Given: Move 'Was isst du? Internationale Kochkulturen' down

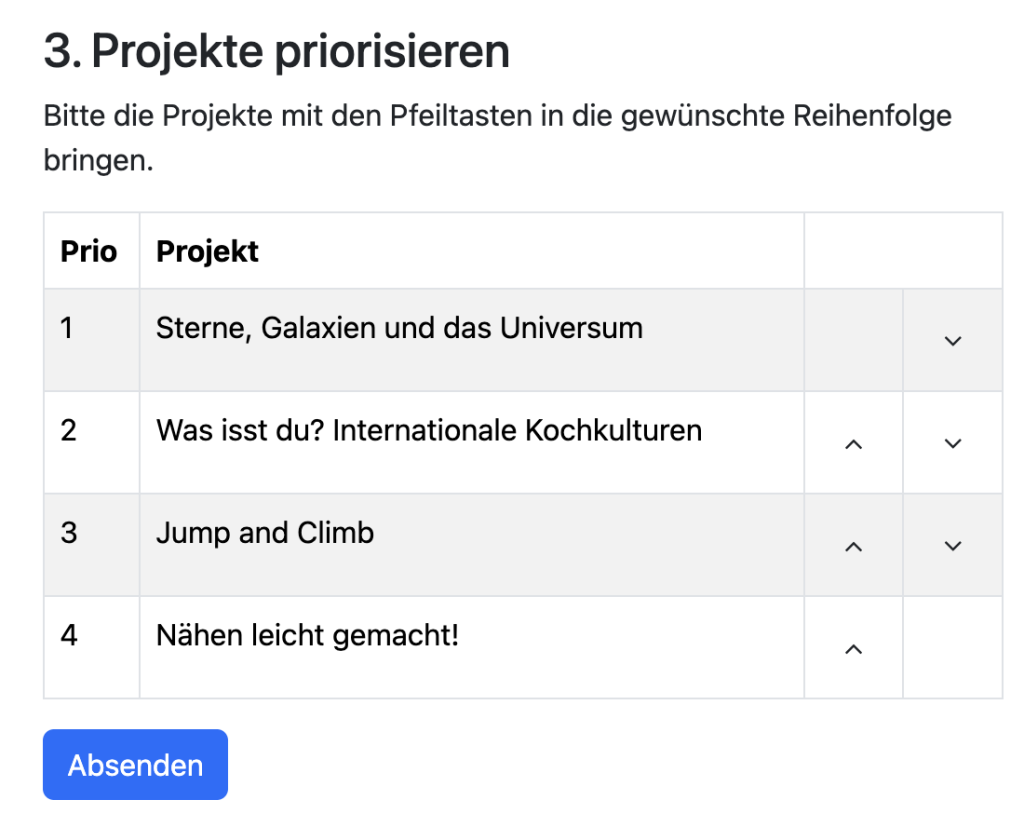Looking at the screenshot, I should [951, 442].
